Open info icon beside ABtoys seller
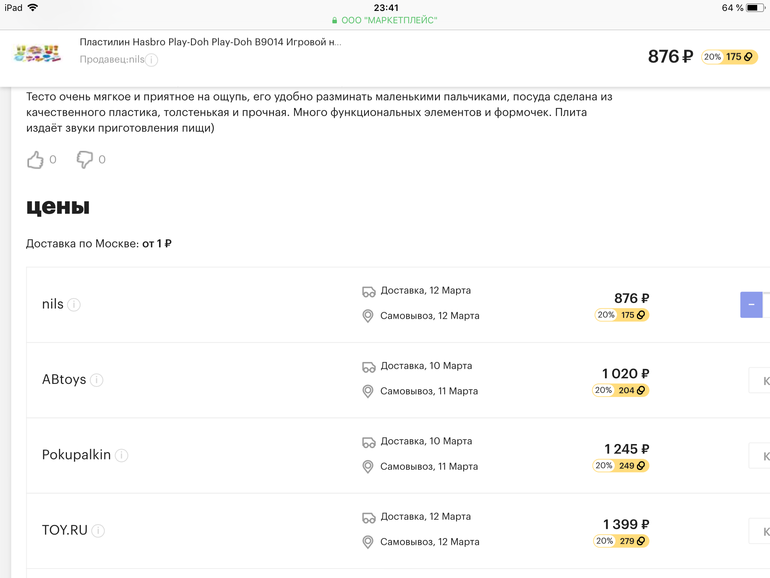Image resolution: width=770 pixels, height=578 pixels. [97, 380]
